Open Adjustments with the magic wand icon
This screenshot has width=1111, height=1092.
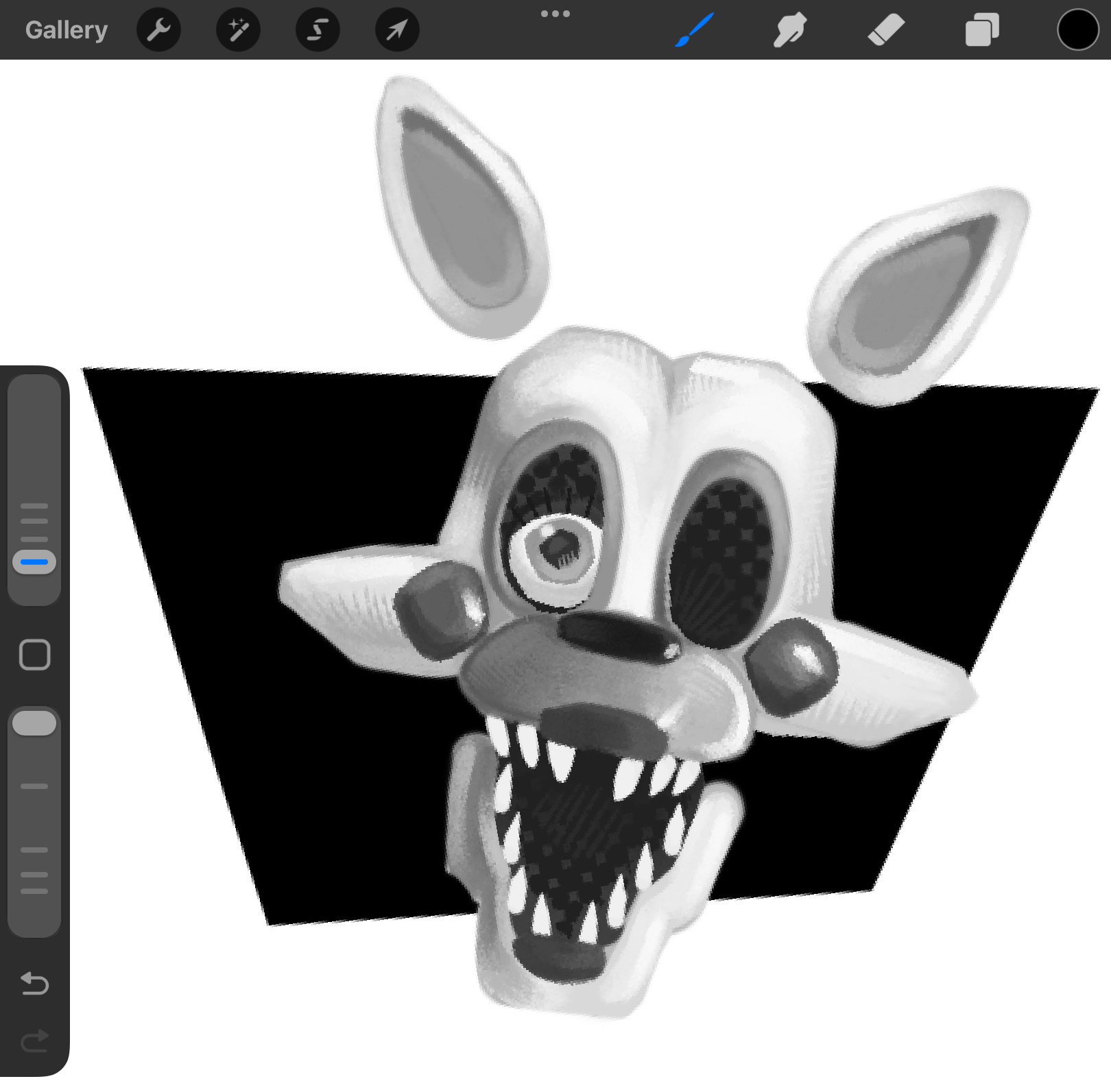pos(238,30)
